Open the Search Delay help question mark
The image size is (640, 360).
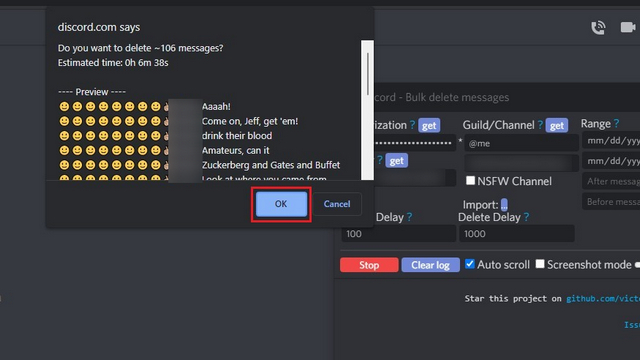coord(409,217)
